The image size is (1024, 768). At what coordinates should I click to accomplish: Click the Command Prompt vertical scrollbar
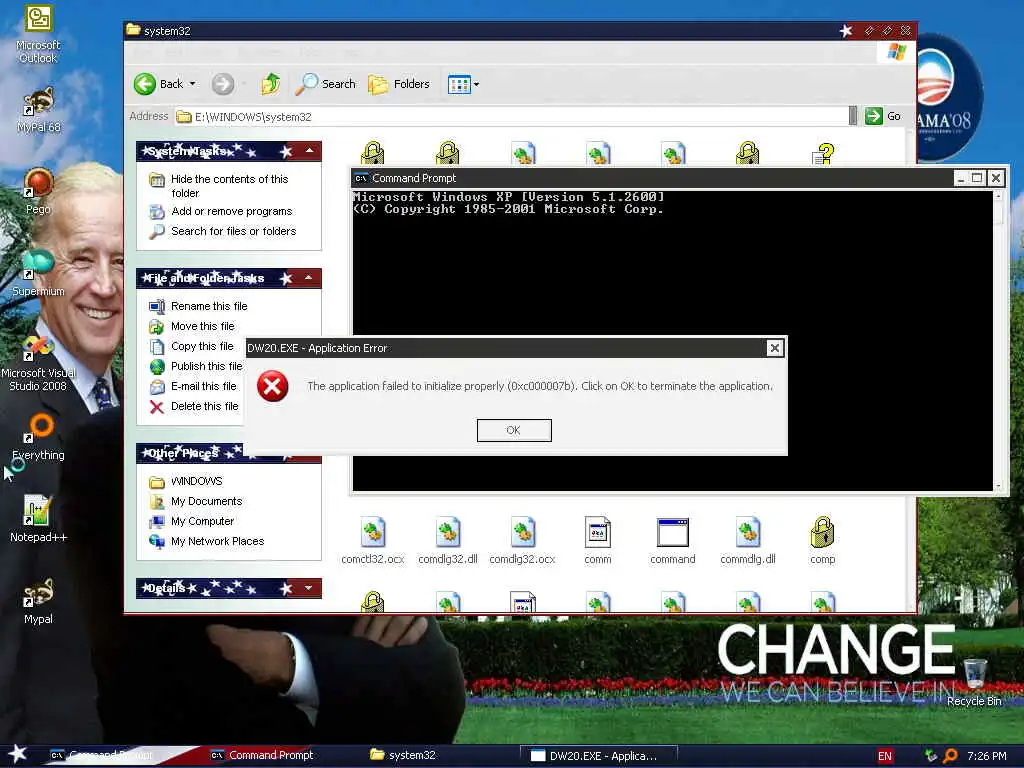(x=998, y=340)
